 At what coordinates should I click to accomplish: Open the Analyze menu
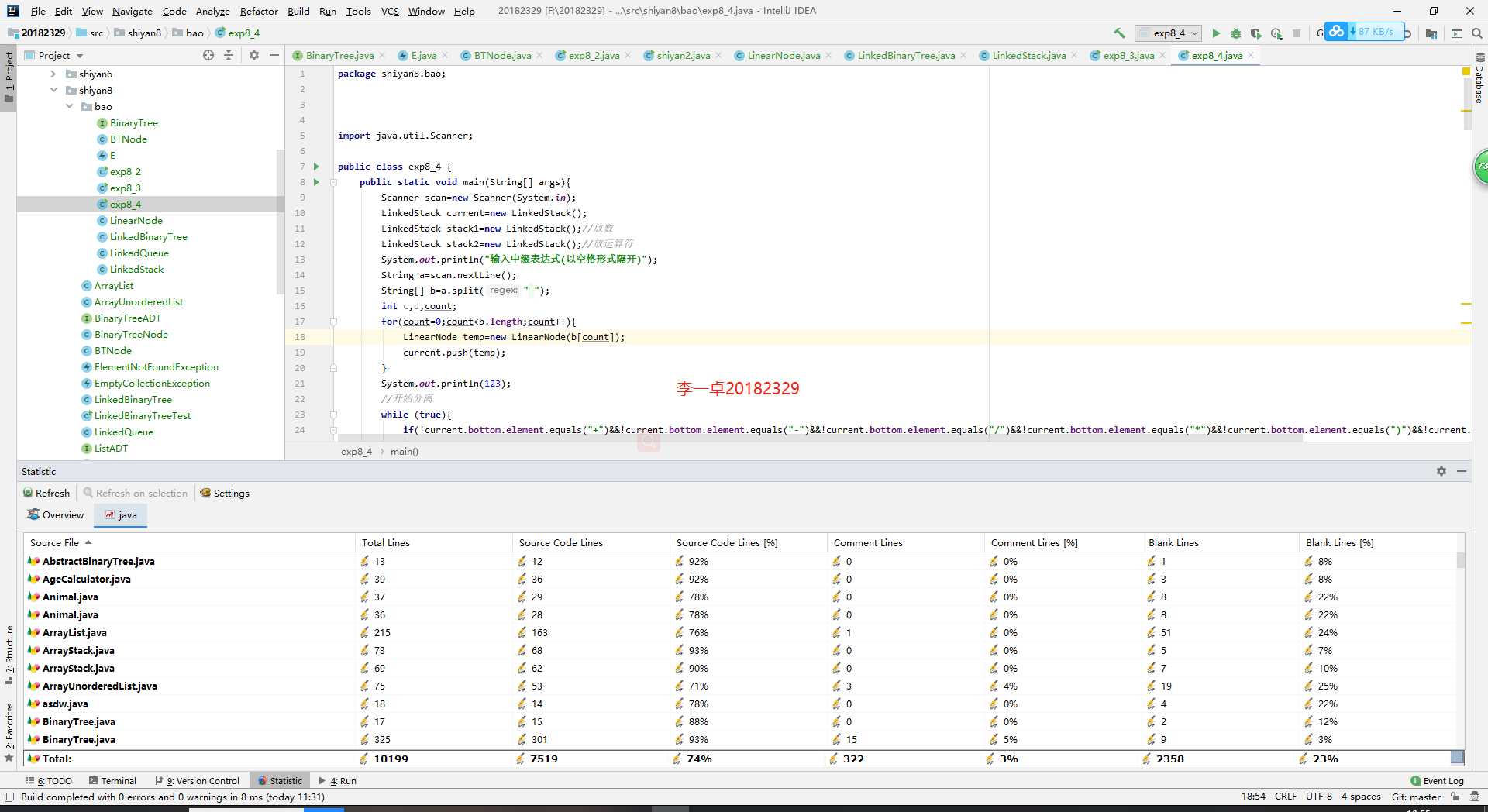[212, 11]
